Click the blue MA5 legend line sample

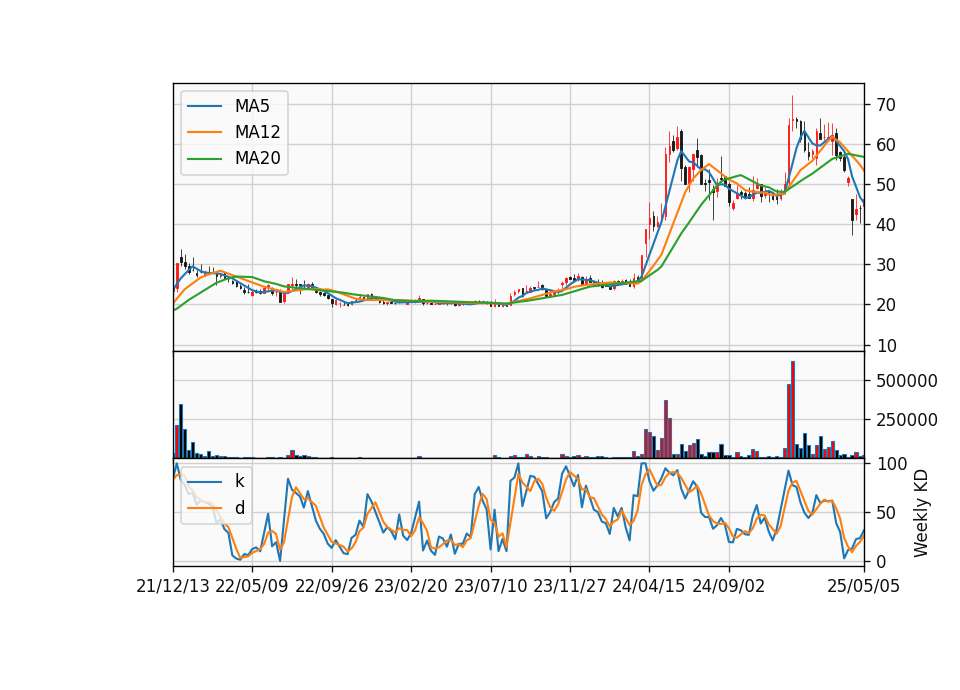[x=204, y=106]
